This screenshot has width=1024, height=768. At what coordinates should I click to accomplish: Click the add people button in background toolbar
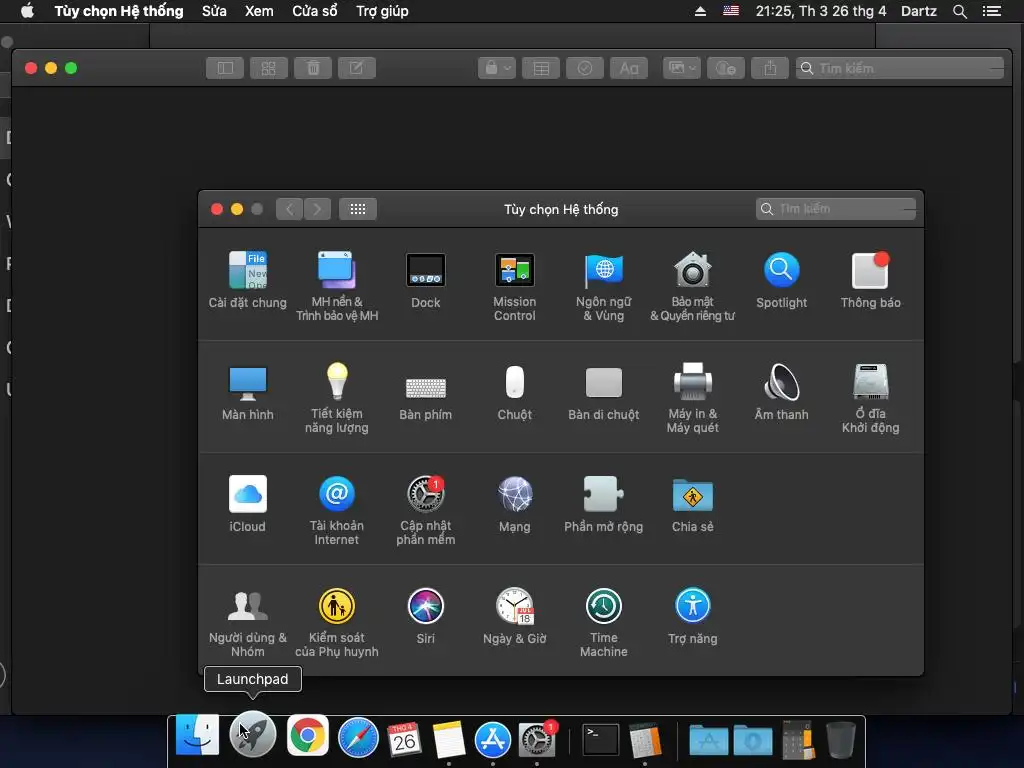pyautogui.click(x=726, y=68)
